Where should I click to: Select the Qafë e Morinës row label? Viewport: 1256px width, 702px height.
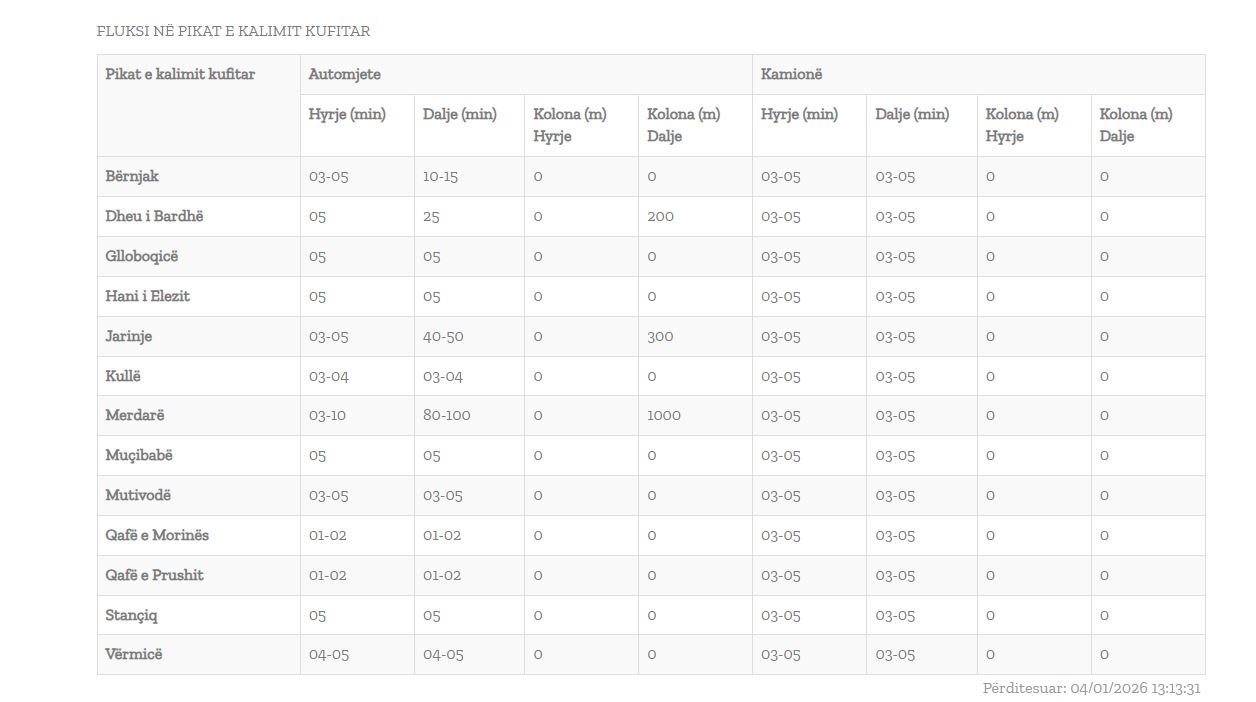(x=157, y=535)
